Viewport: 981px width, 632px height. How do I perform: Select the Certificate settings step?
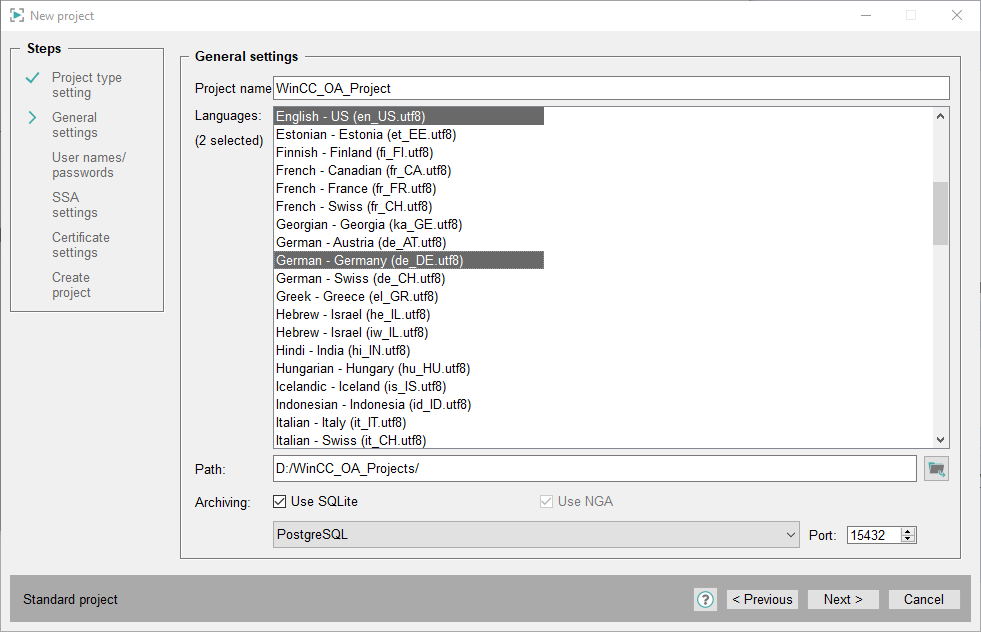81,245
